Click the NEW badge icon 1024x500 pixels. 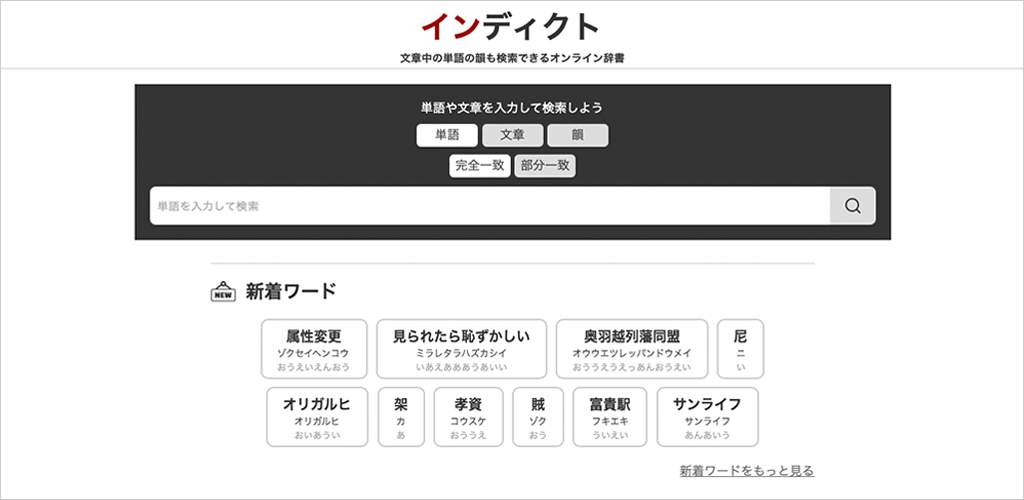tap(223, 292)
